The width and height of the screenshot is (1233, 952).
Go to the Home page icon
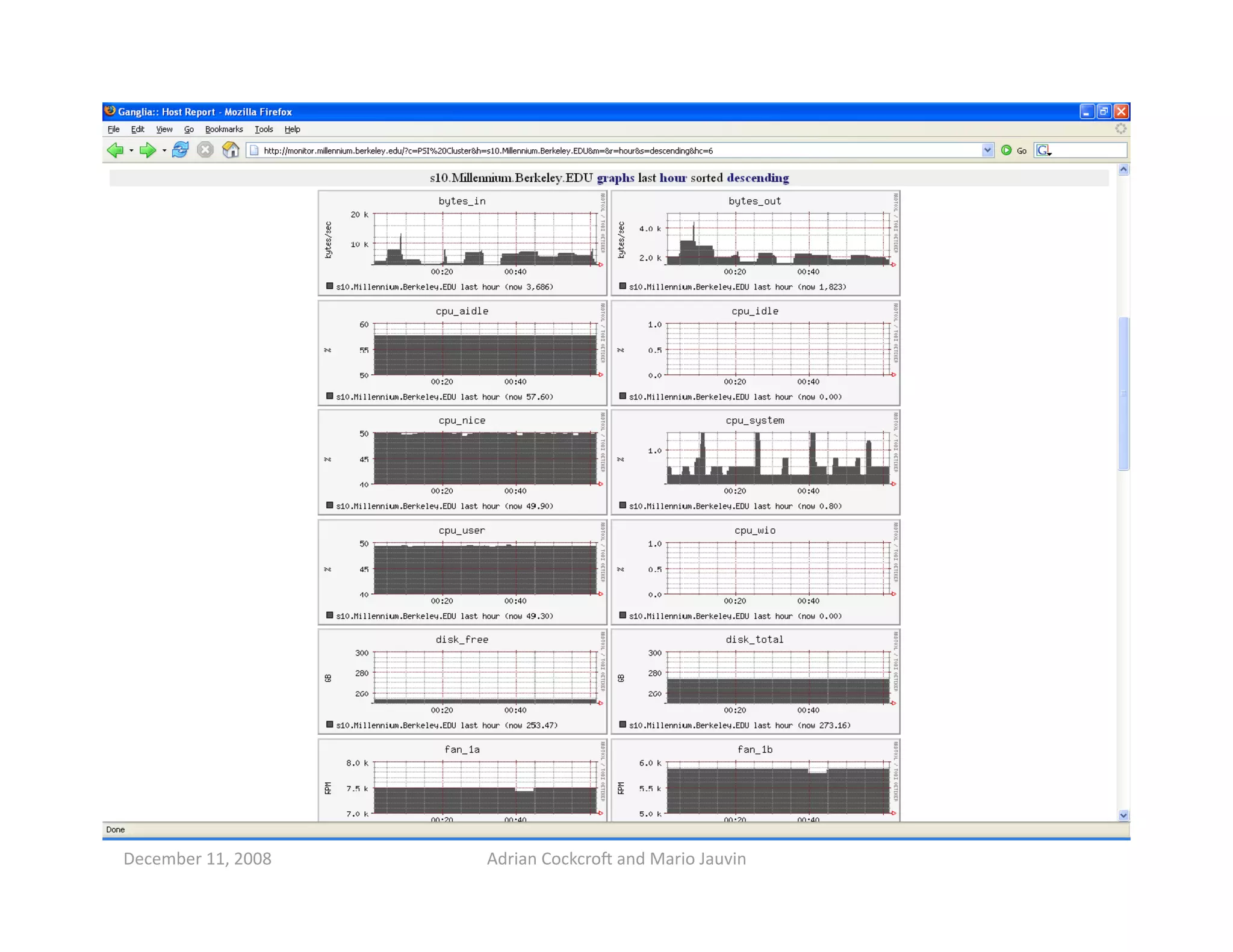[231, 150]
